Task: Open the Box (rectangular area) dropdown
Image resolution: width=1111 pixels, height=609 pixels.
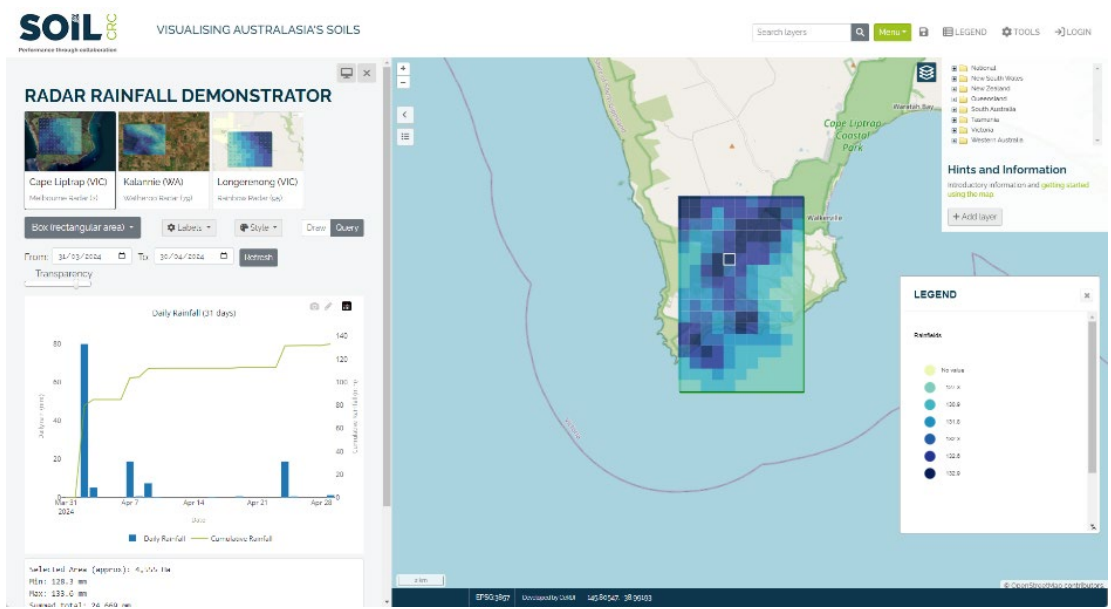Action: [x=82, y=228]
